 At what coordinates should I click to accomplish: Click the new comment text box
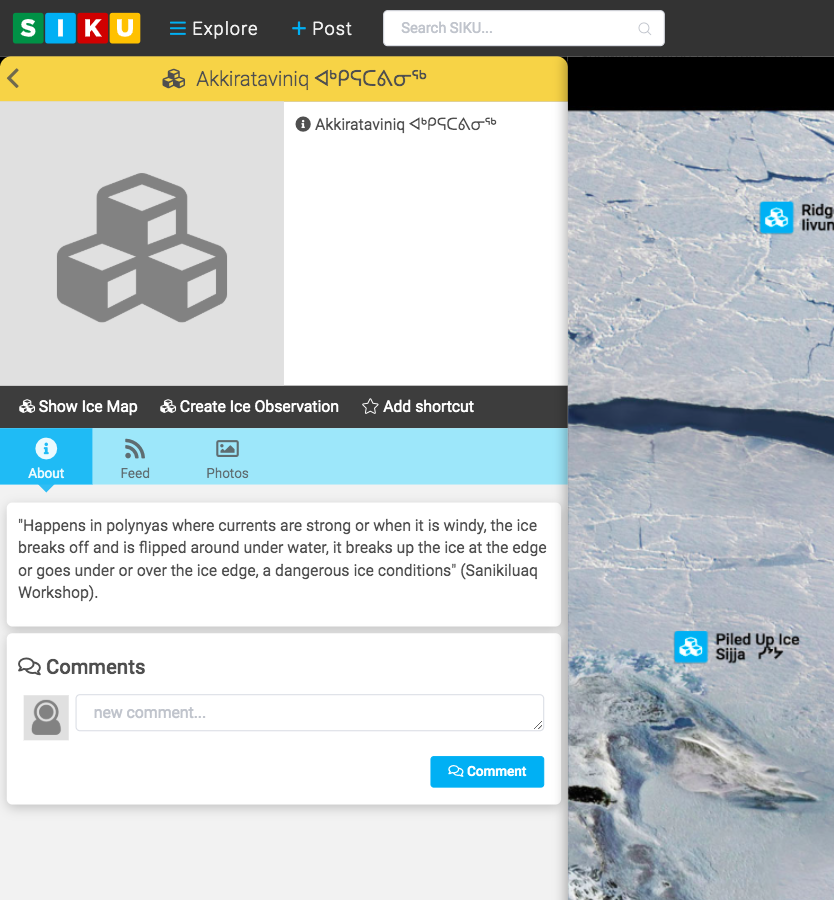coord(310,713)
